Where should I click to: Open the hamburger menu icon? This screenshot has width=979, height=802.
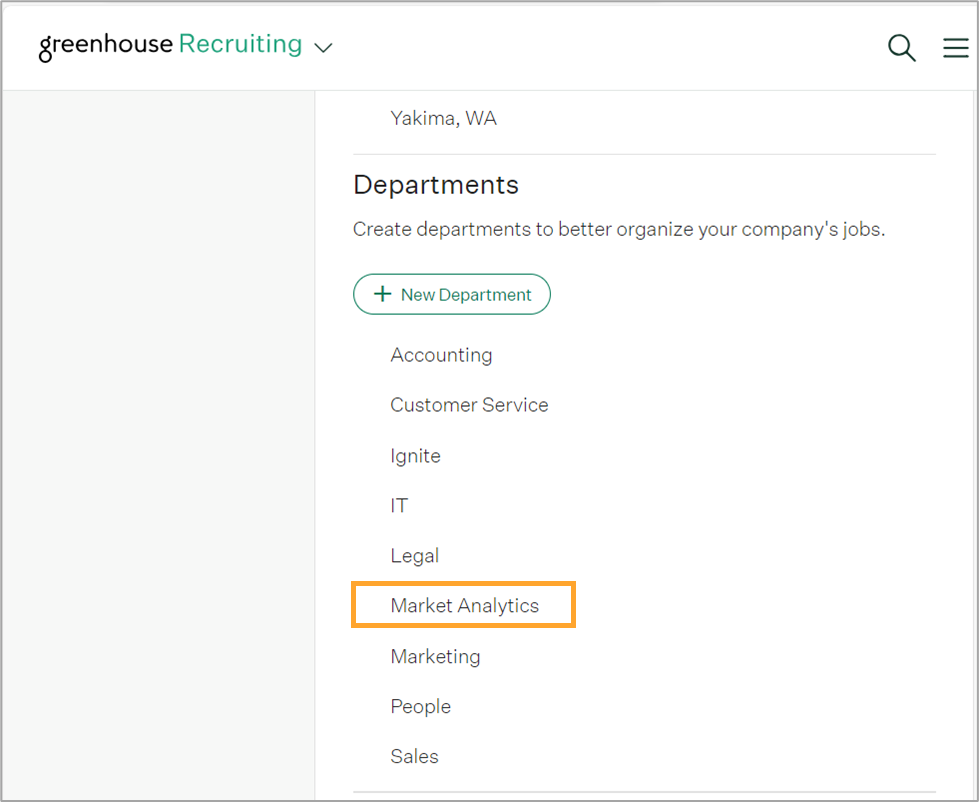(955, 47)
